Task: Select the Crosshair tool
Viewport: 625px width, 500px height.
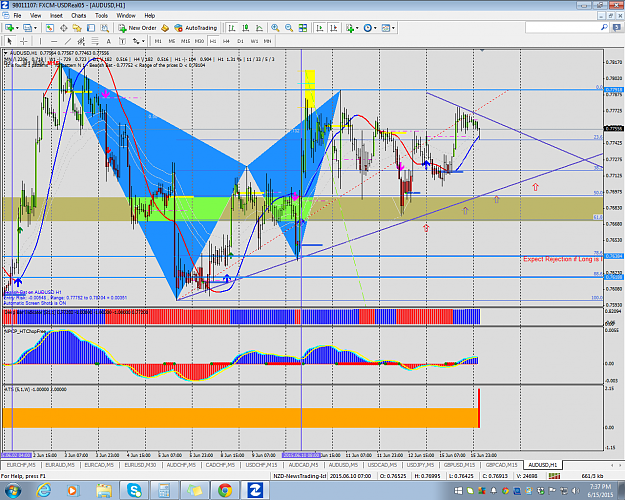Action: pos(24,41)
